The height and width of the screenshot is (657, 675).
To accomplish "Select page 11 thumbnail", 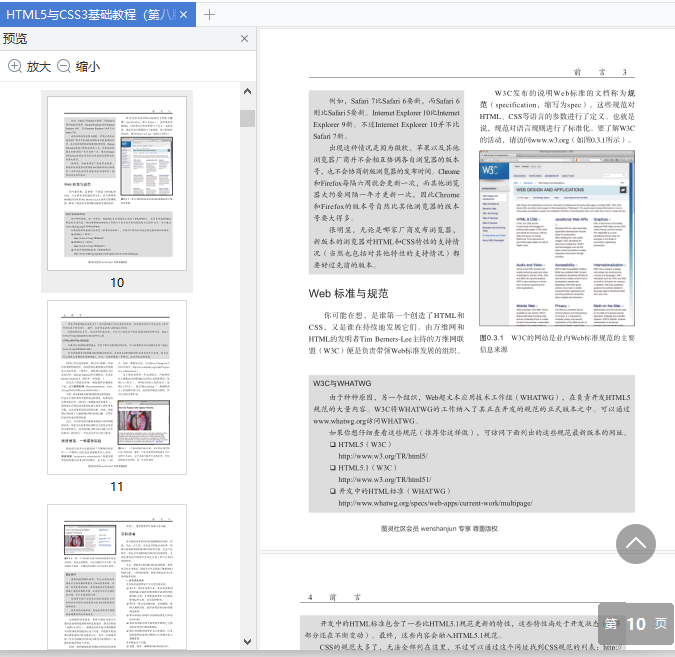I will point(117,387).
